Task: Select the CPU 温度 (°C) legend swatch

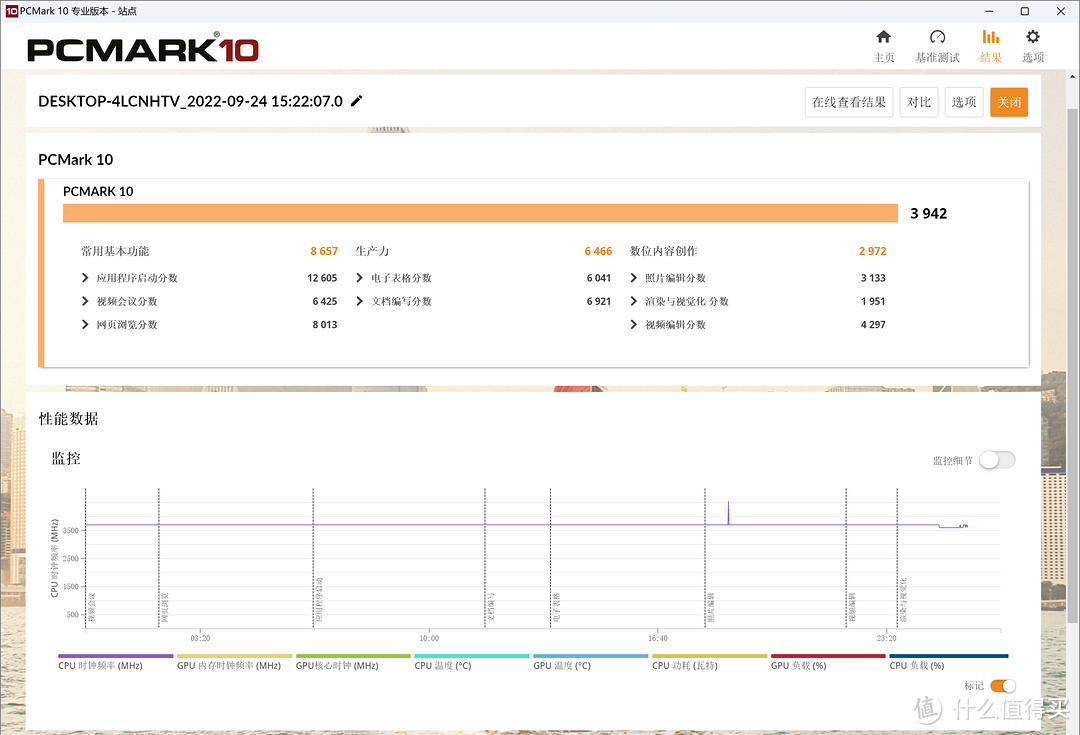Action: pos(472,656)
